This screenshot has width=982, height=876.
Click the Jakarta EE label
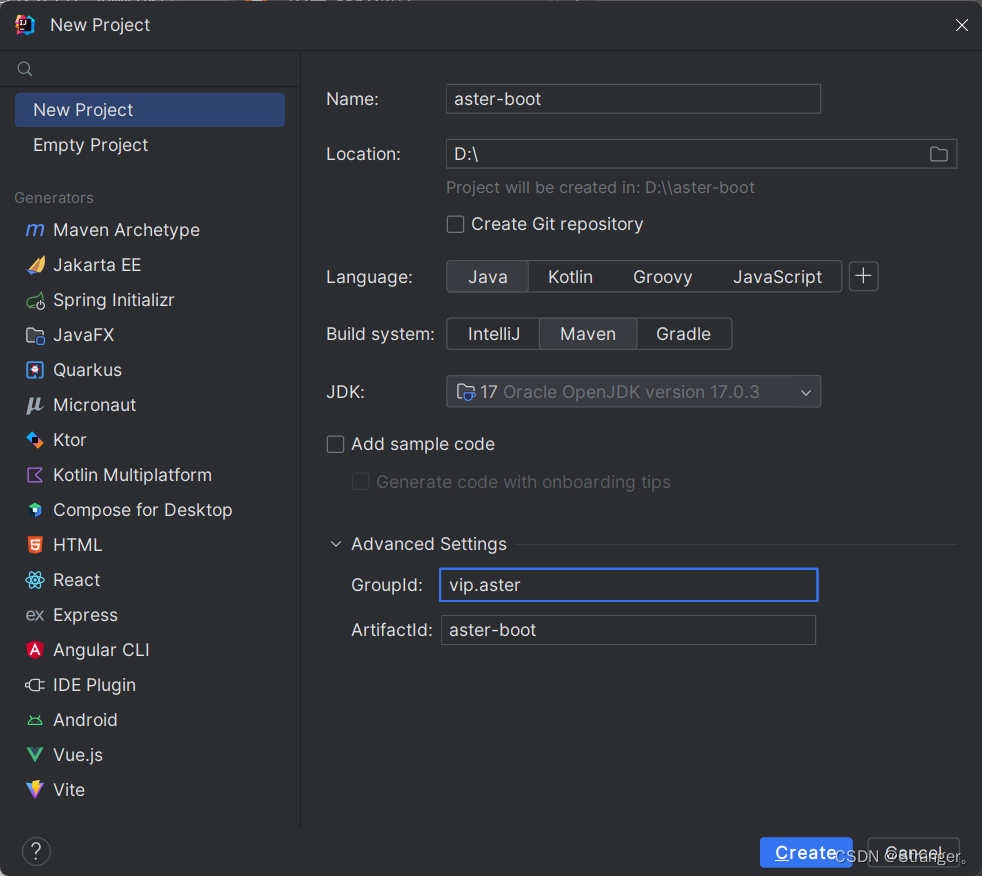[x=97, y=265]
